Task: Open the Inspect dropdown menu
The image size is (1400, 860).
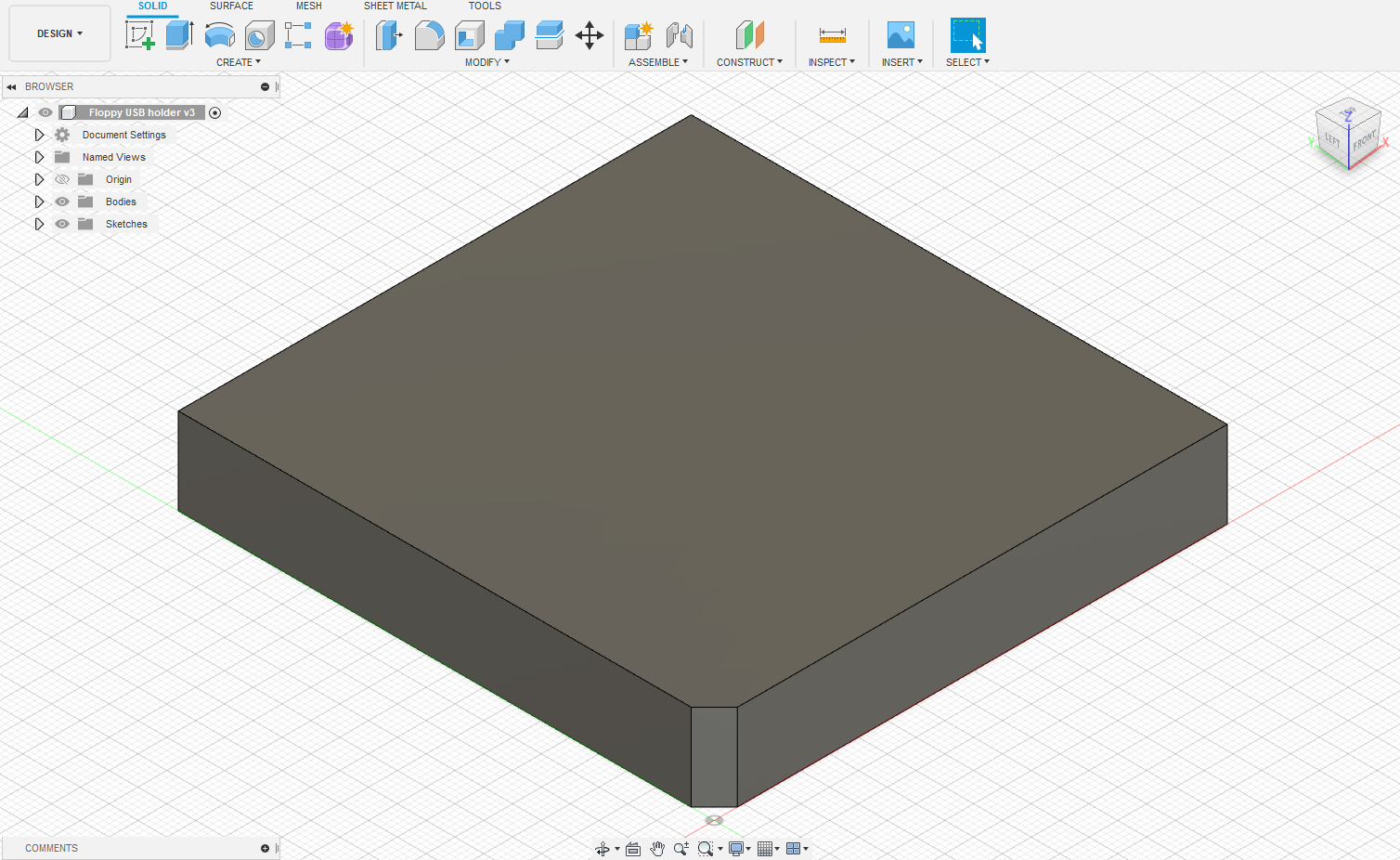Action: click(832, 62)
